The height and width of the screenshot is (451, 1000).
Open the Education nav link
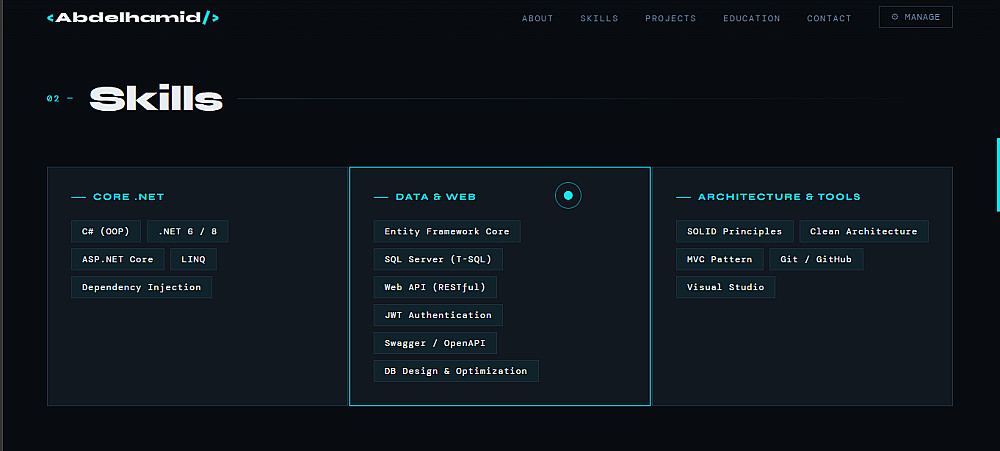[752, 18]
